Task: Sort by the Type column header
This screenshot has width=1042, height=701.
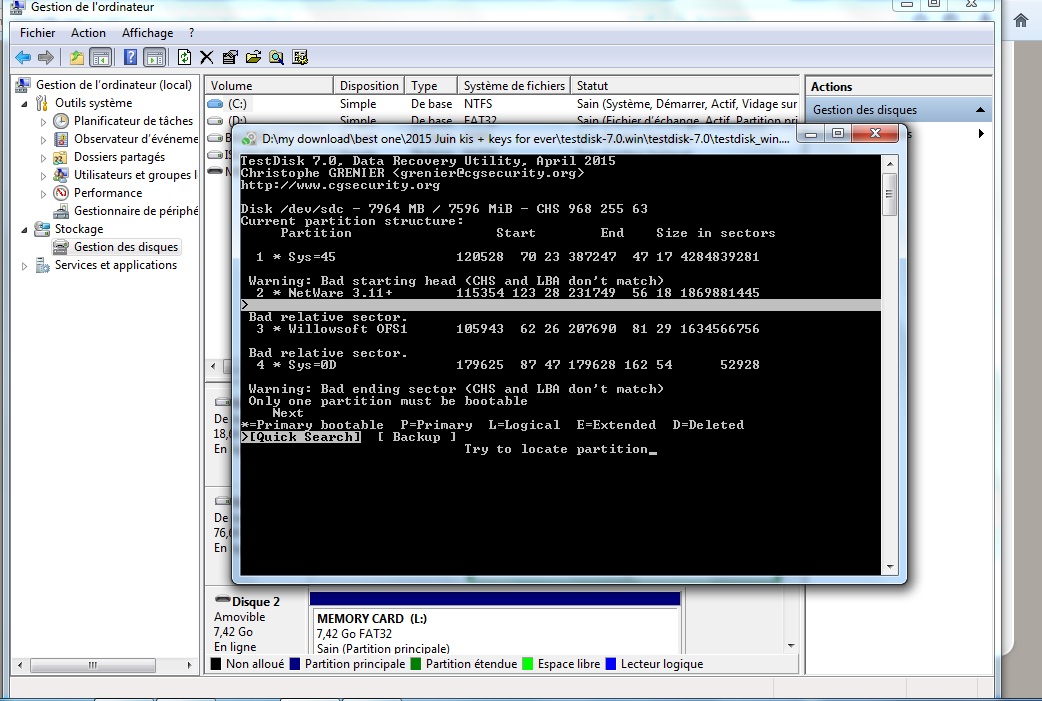Action: click(x=431, y=86)
